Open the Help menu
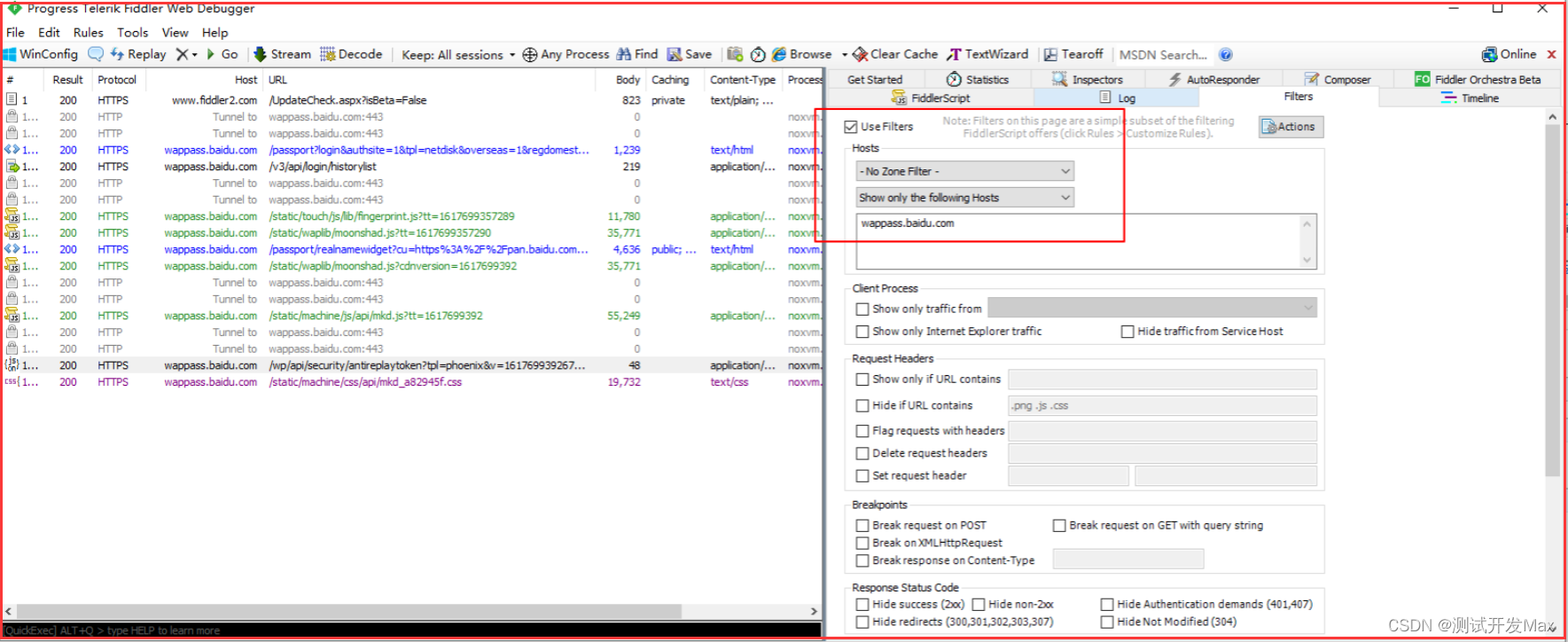Screen dimensions: 1568x642 coord(215,32)
